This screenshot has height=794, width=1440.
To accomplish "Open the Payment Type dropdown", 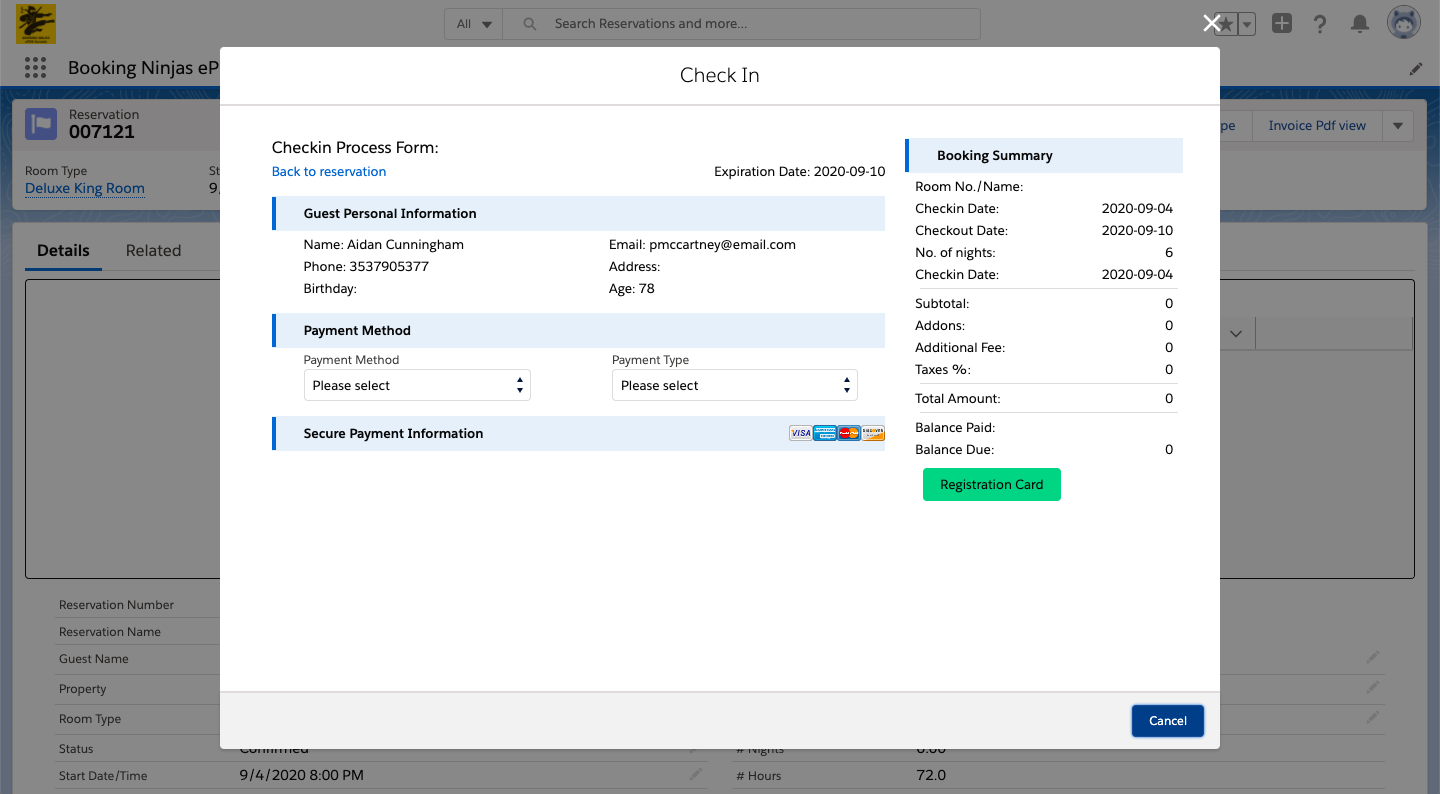I will coord(735,385).
